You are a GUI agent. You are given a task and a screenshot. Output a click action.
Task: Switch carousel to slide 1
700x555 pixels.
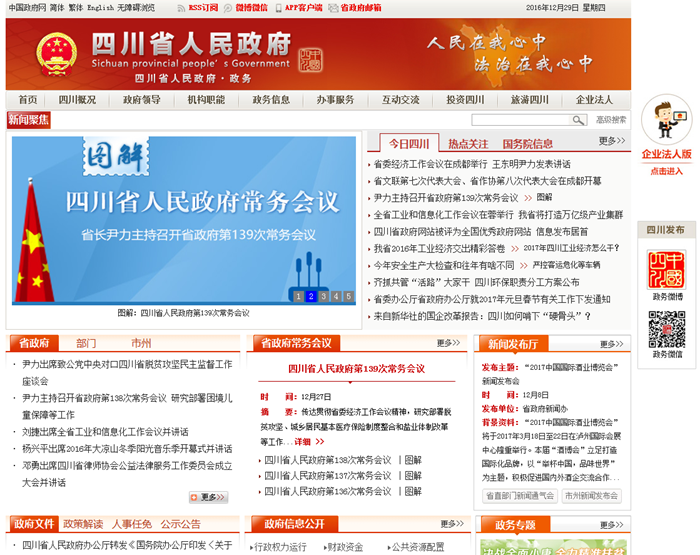pyautogui.click(x=298, y=296)
